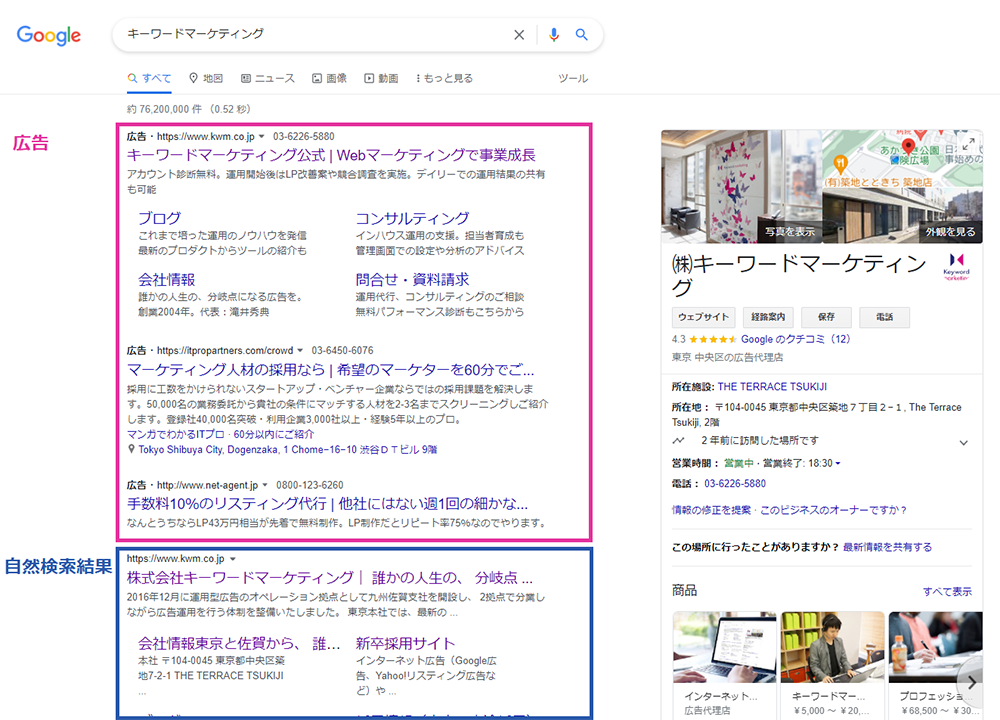The image size is (1000, 720).
Task: Click the 最新情報を共有する link
Action: pyautogui.click(x=887, y=547)
